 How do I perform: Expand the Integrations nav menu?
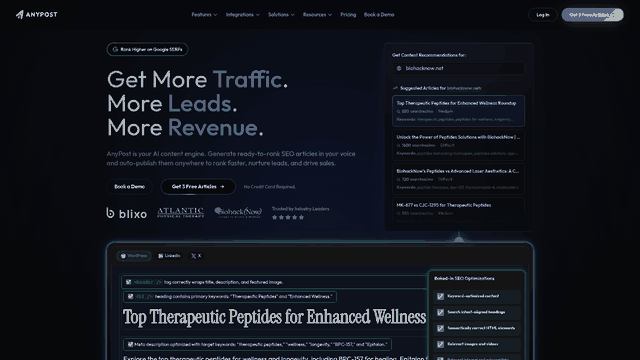click(x=242, y=15)
